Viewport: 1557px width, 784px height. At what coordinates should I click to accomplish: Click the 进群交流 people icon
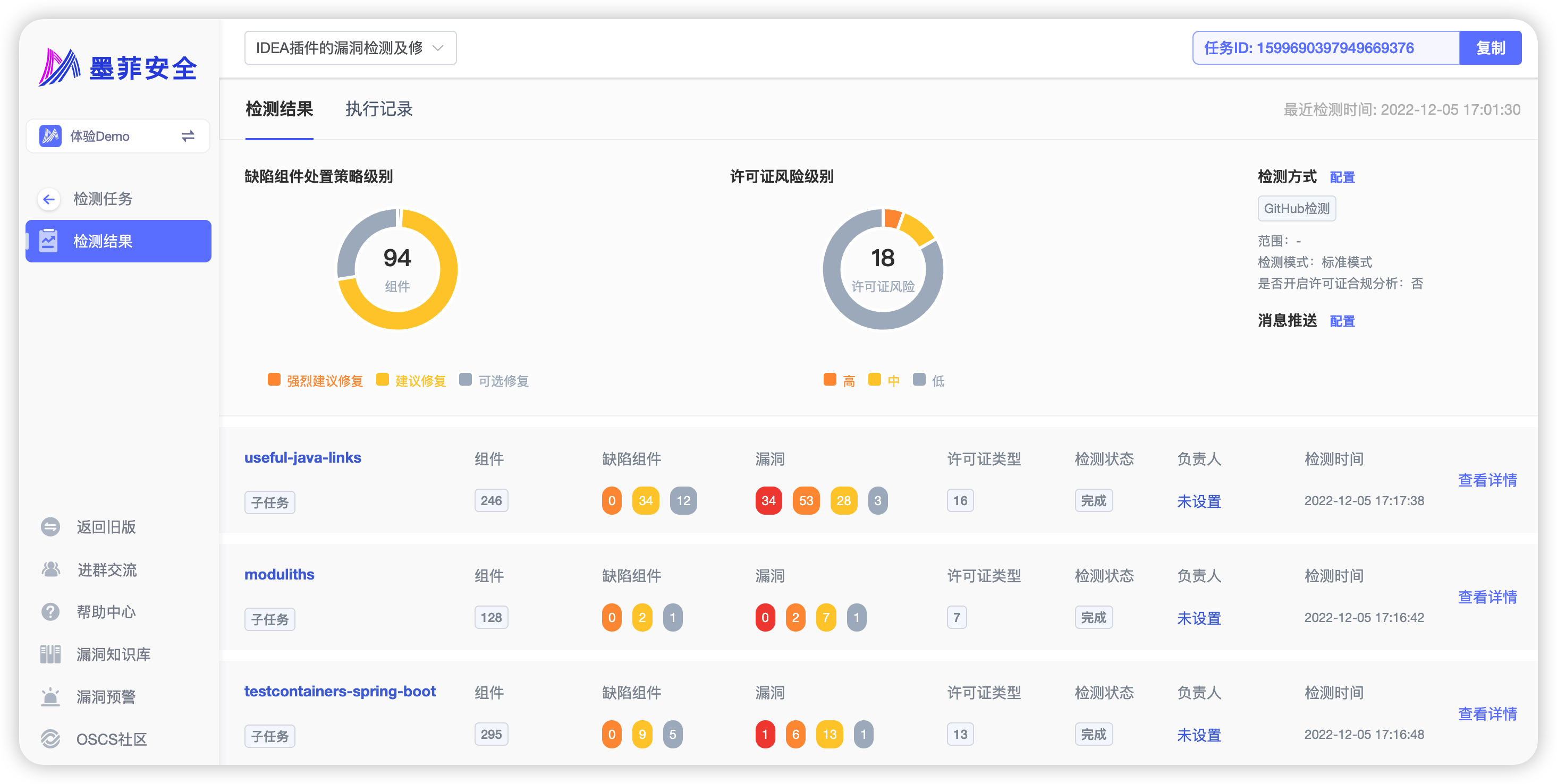click(x=51, y=569)
